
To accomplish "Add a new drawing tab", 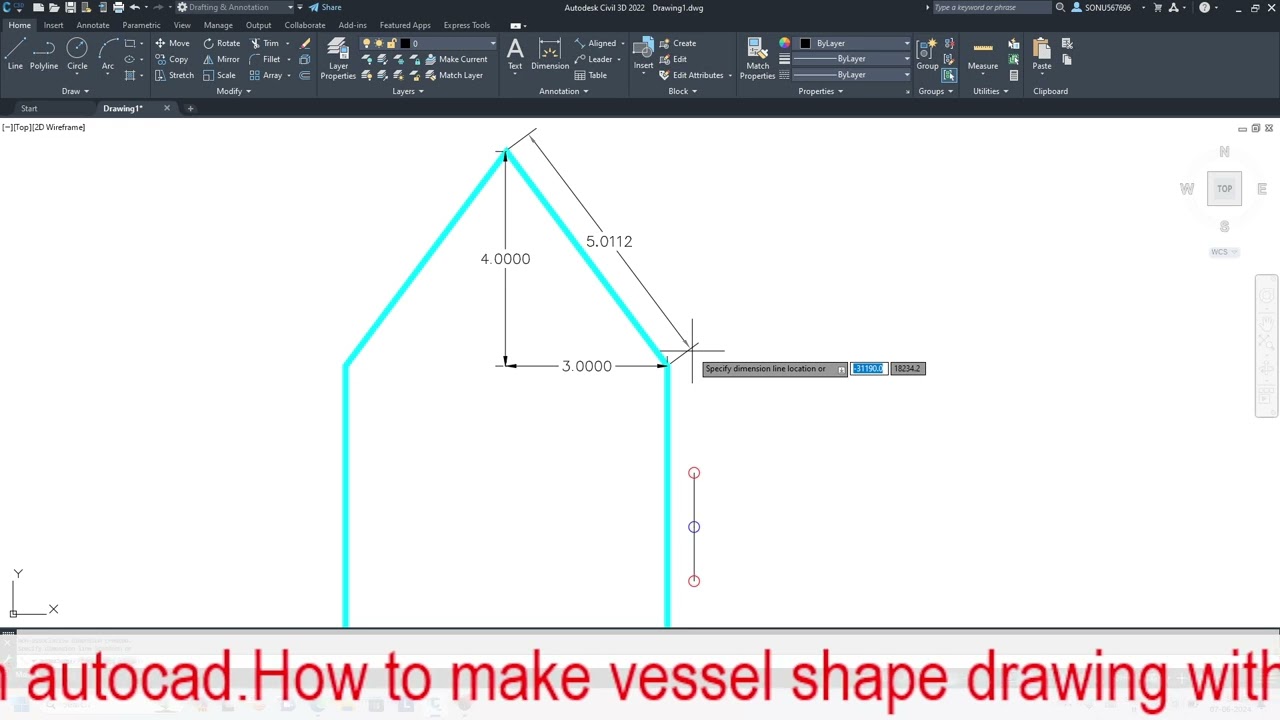I will pyautogui.click(x=190, y=108).
